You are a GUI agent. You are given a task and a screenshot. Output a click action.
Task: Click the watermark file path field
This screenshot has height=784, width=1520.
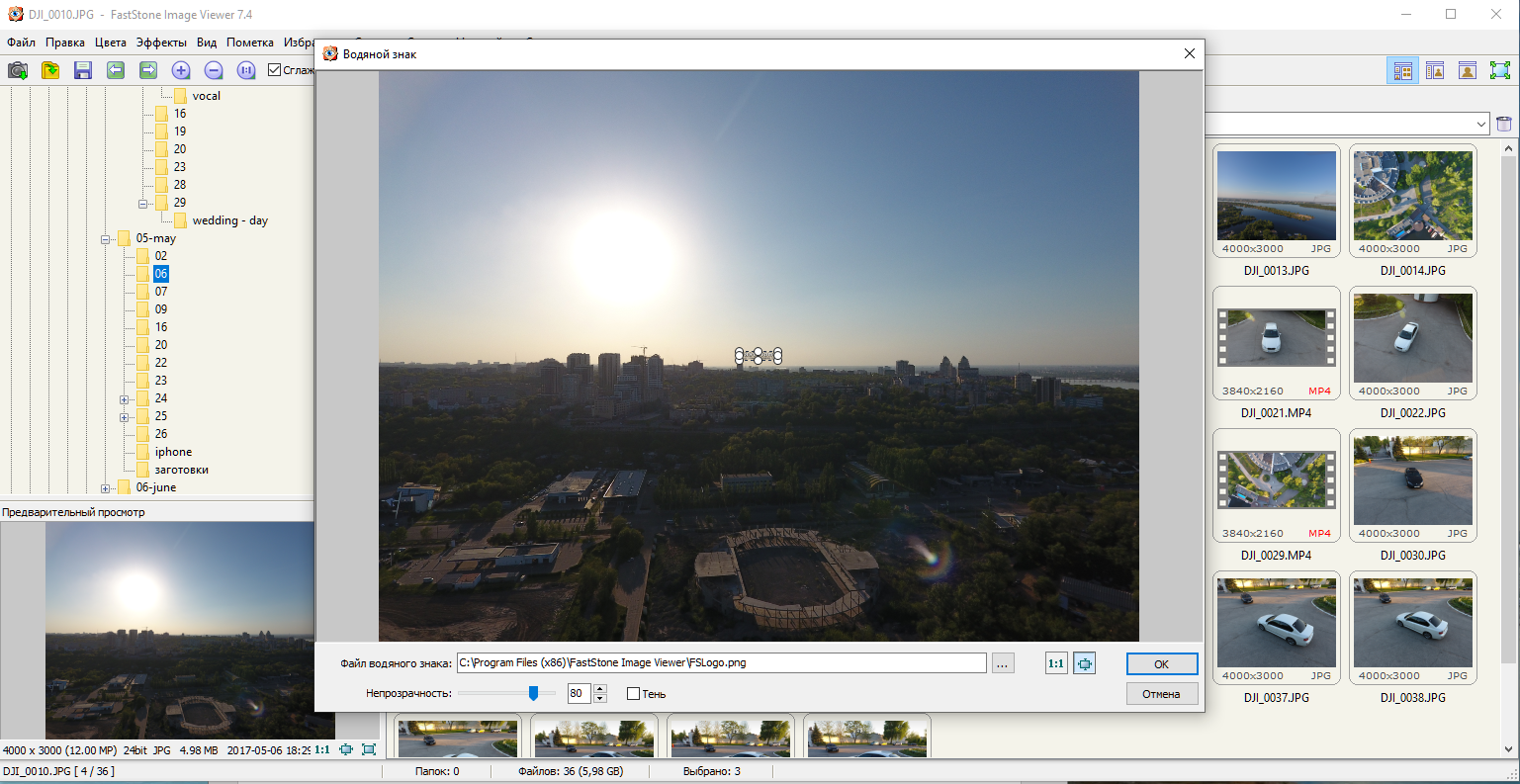click(721, 663)
